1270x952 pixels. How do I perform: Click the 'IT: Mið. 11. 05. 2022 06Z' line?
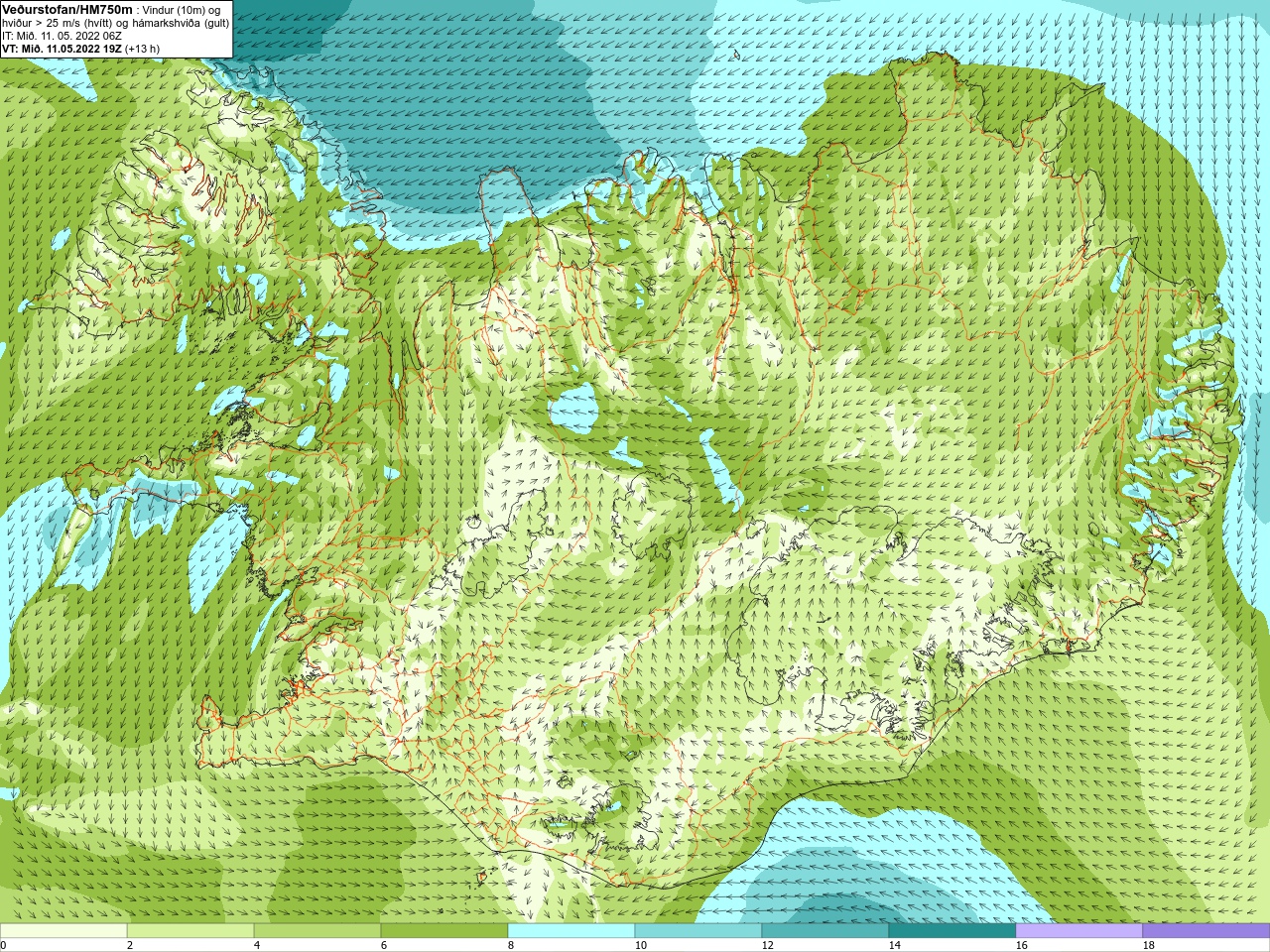tap(62, 36)
